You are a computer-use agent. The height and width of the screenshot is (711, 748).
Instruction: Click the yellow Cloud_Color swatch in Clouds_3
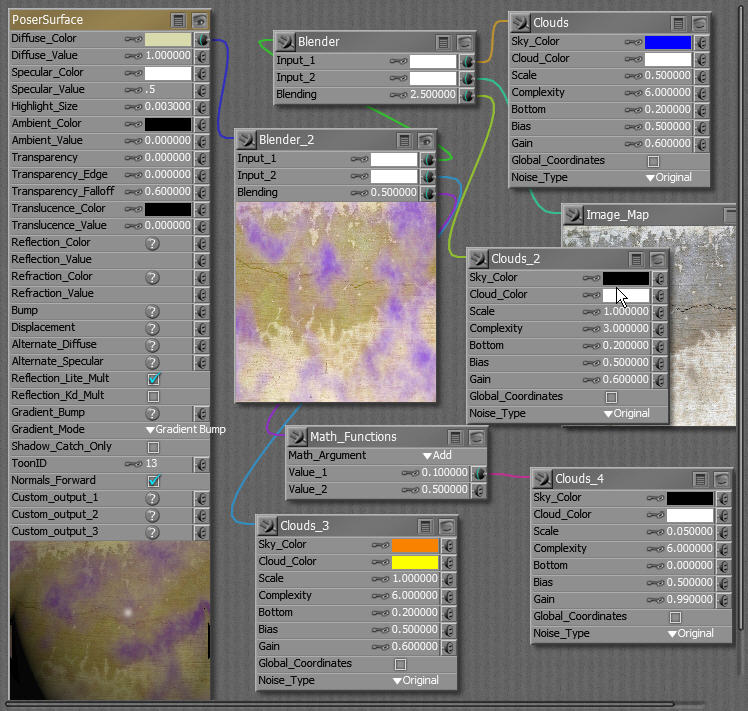(x=415, y=563)
